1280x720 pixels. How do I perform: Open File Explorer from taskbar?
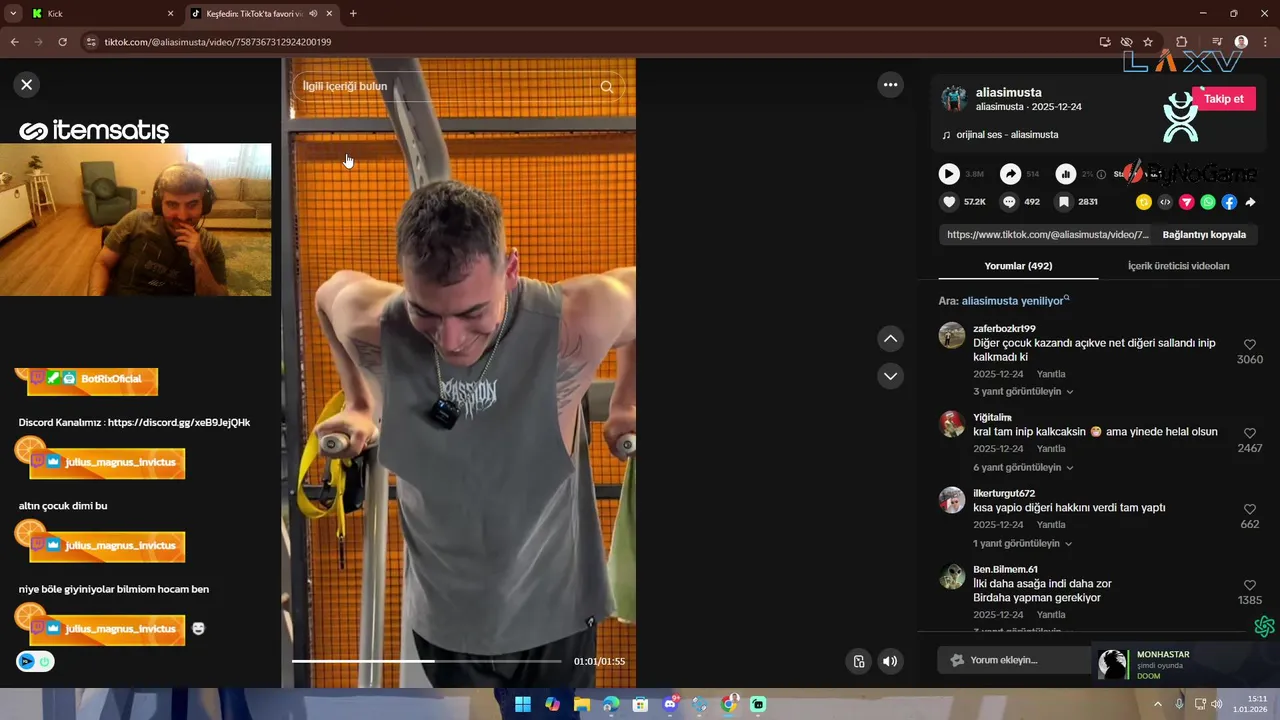click(x=582, y=704)
